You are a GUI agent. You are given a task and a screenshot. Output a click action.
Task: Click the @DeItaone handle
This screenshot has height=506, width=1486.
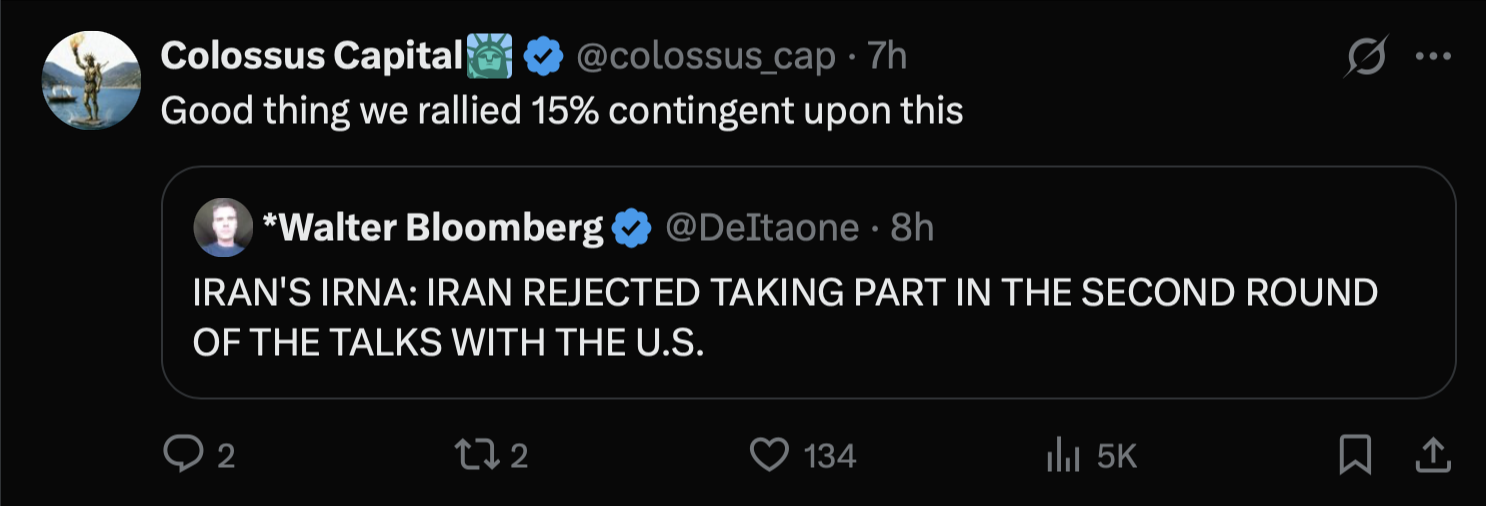(x=762, y=229)
